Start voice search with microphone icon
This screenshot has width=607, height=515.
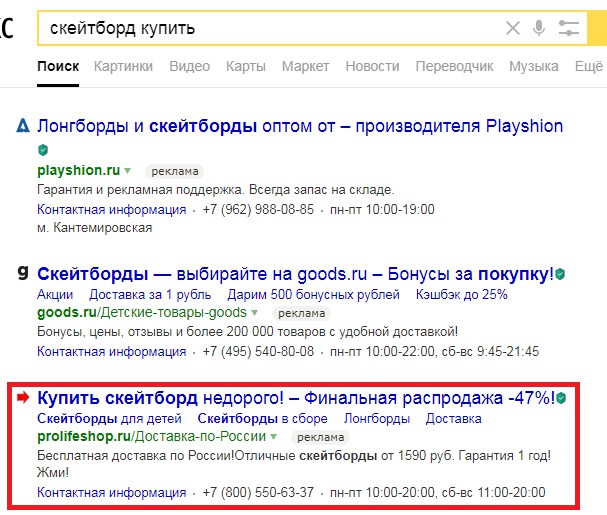point(538,28)
